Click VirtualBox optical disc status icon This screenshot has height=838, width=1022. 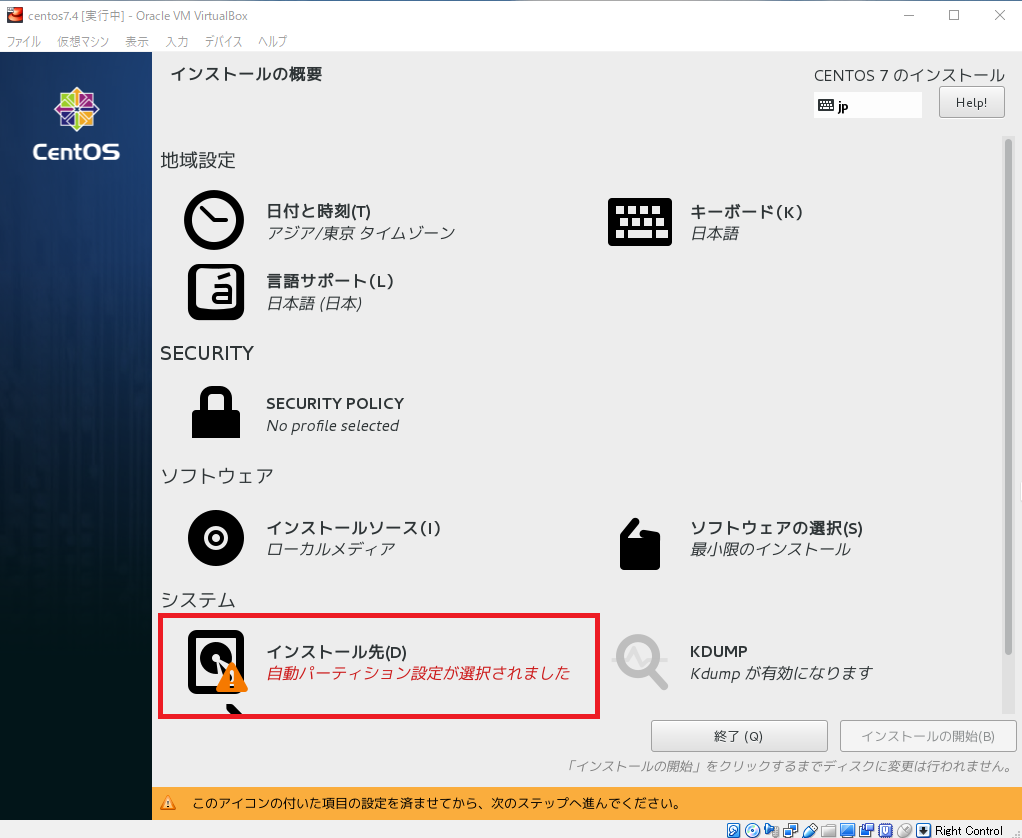753,830
